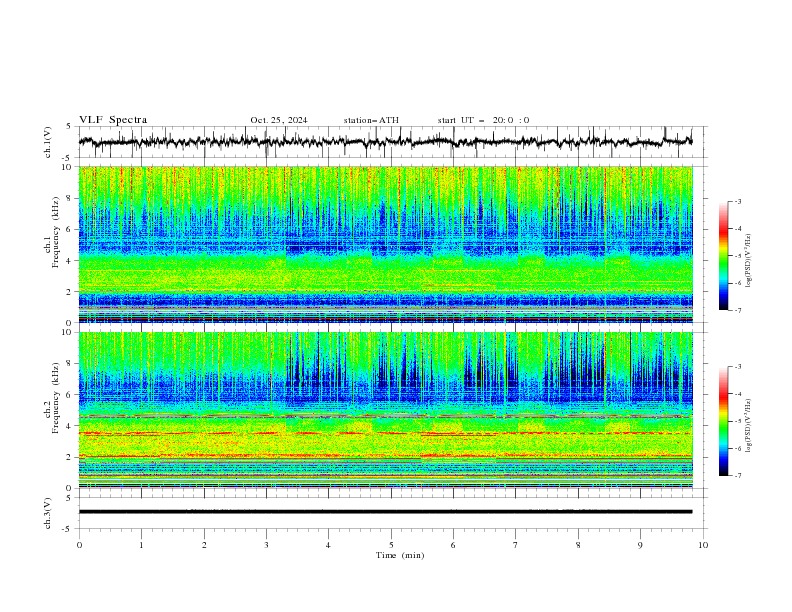Click time axis tick label "4"
Image resolution: width=792 pixels, height=612 pixels.
[328, 545]
